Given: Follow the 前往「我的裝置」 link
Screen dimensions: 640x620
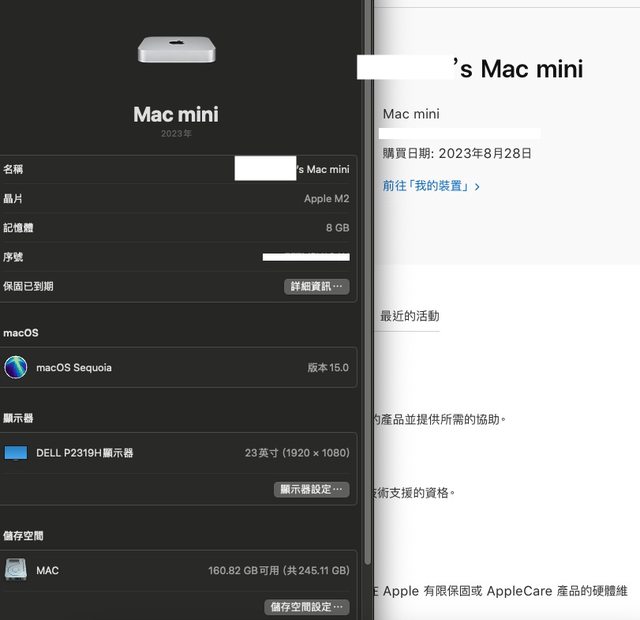Looking at the screenshot, I should pyautogui.click(x=431, y=186).
